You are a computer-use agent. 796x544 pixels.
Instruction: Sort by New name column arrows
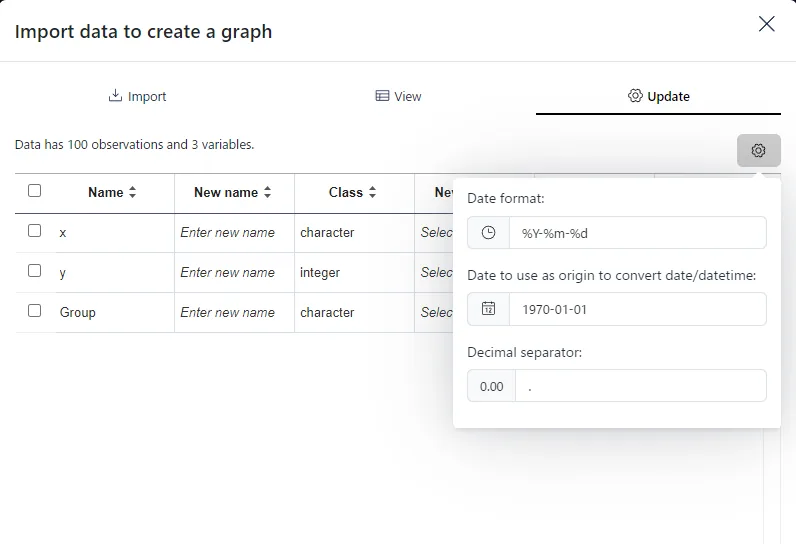268,192
